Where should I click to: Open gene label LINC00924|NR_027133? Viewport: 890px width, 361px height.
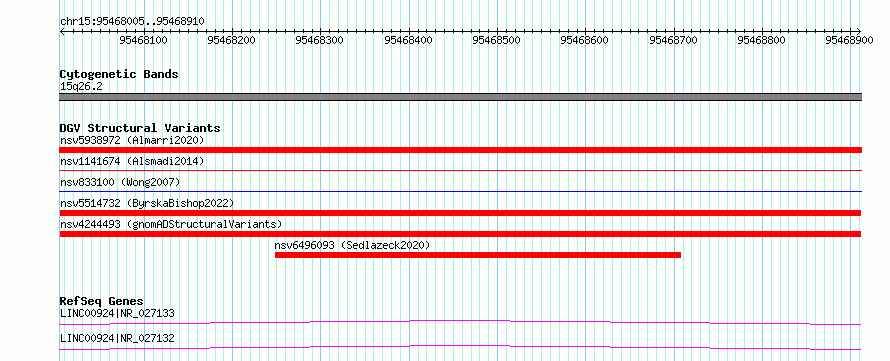coord(117,313)
